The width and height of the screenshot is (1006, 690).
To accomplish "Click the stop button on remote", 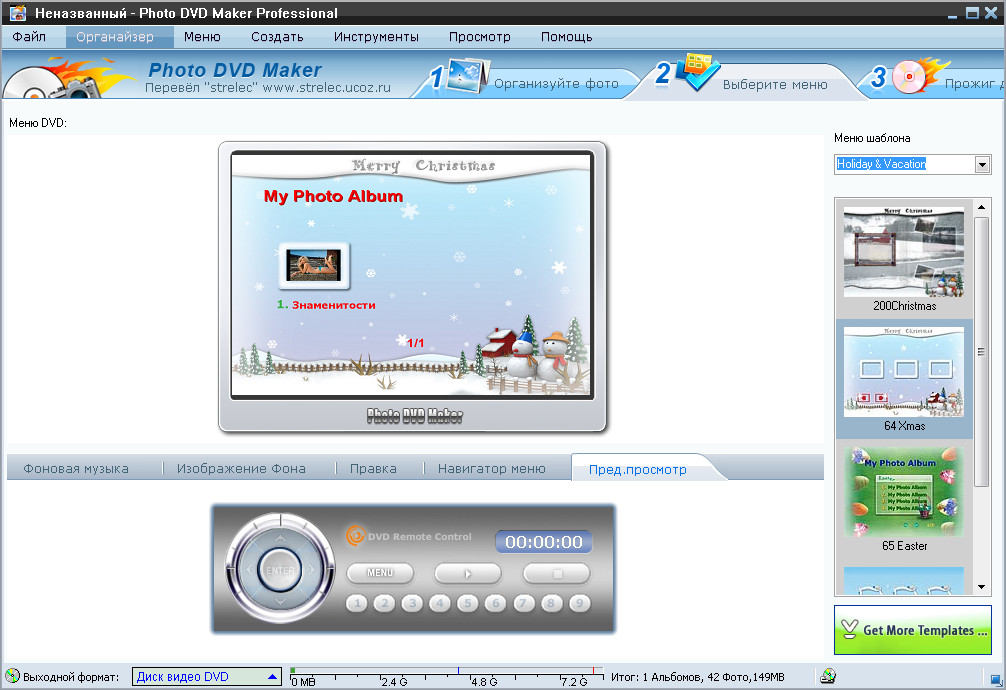I will pyautogui.click(x=556, y=573).
